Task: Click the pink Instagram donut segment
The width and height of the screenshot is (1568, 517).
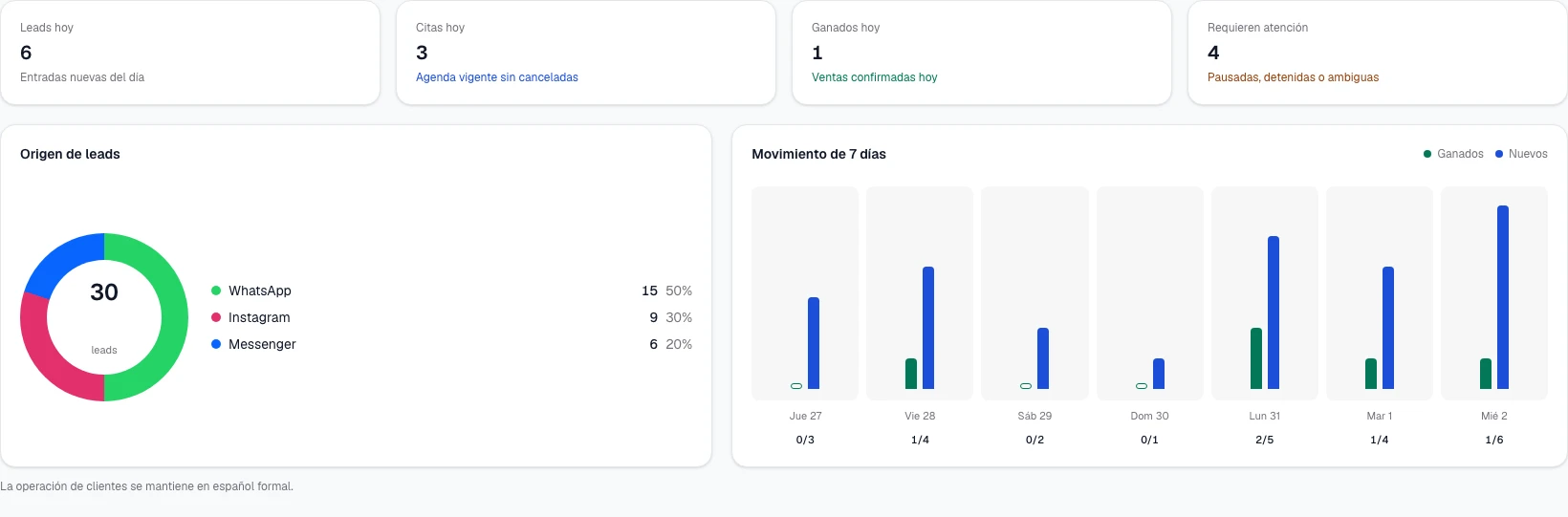Action: (x=49, y=361)
